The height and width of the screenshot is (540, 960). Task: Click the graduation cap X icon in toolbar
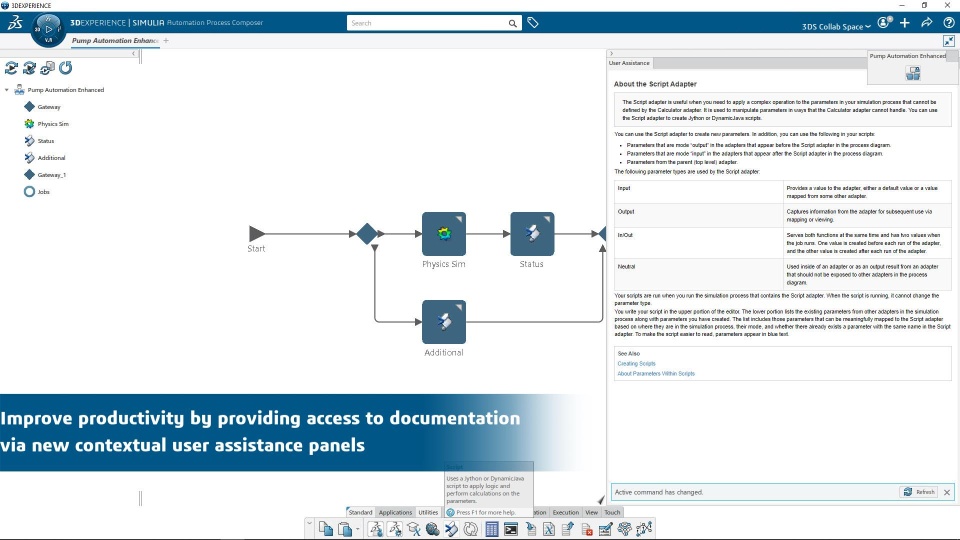pos(414,528)
